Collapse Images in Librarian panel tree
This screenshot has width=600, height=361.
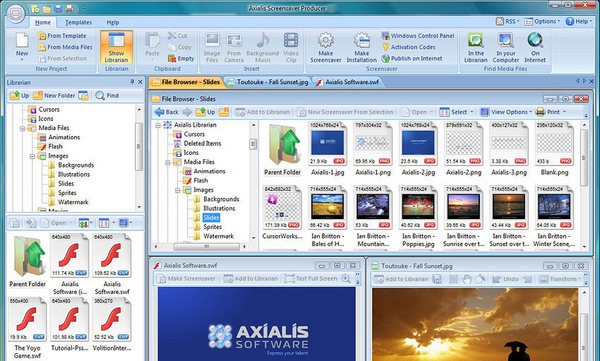pos(32,156)
